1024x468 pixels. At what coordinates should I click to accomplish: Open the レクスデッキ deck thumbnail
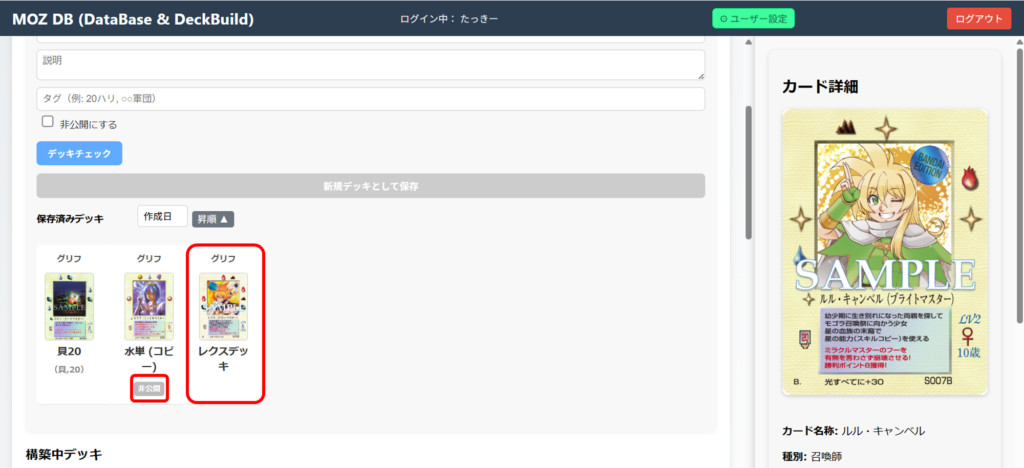(223, 305)
